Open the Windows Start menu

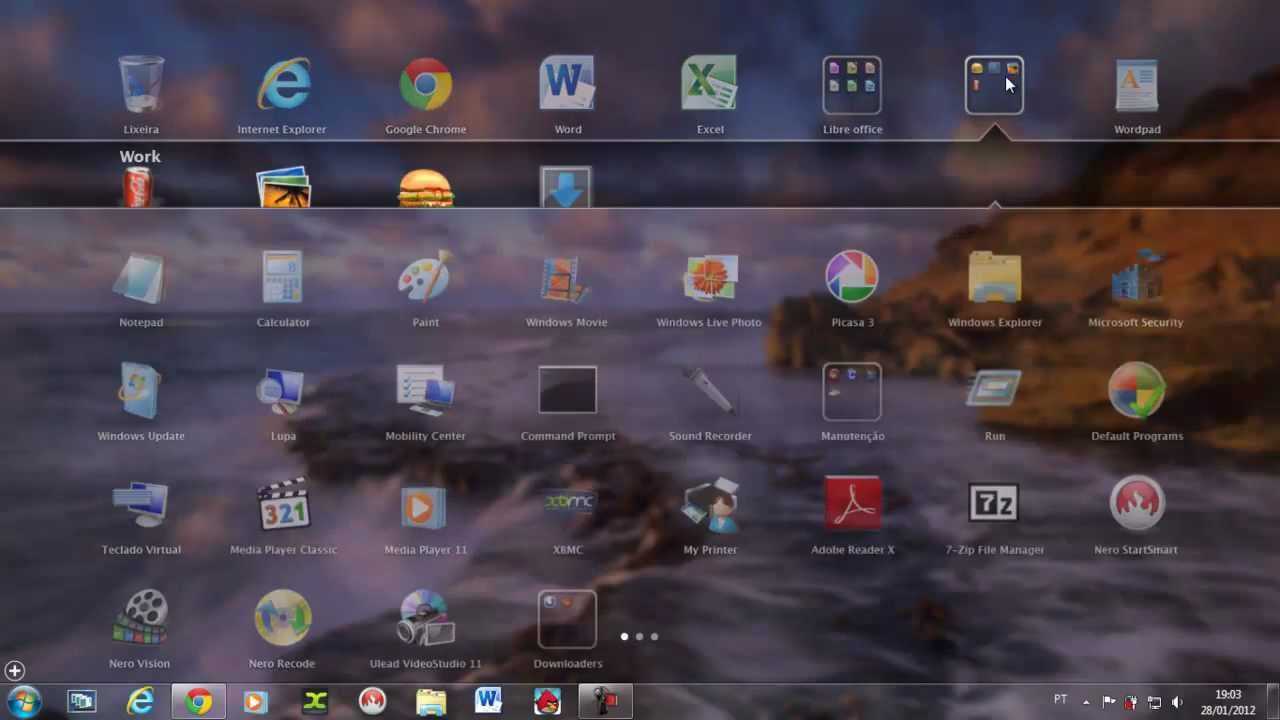point(24,701)
